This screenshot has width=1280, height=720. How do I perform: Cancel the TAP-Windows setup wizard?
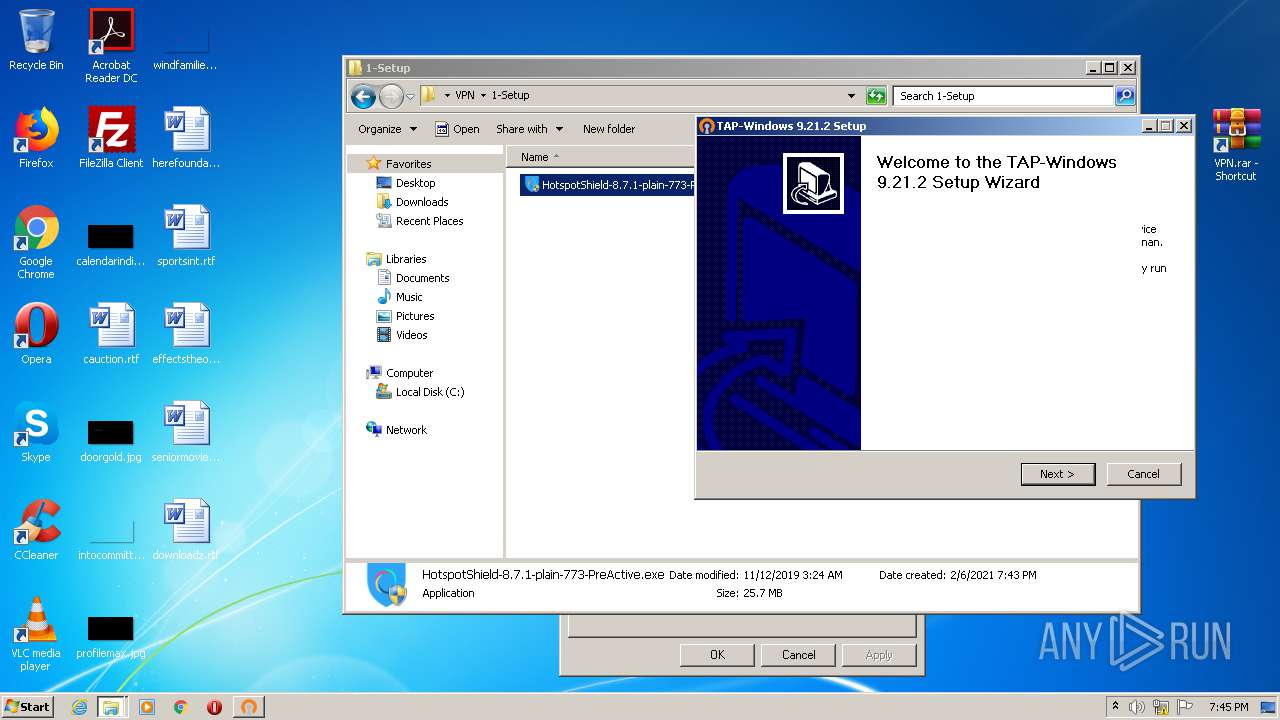(x=1143, y=474)
